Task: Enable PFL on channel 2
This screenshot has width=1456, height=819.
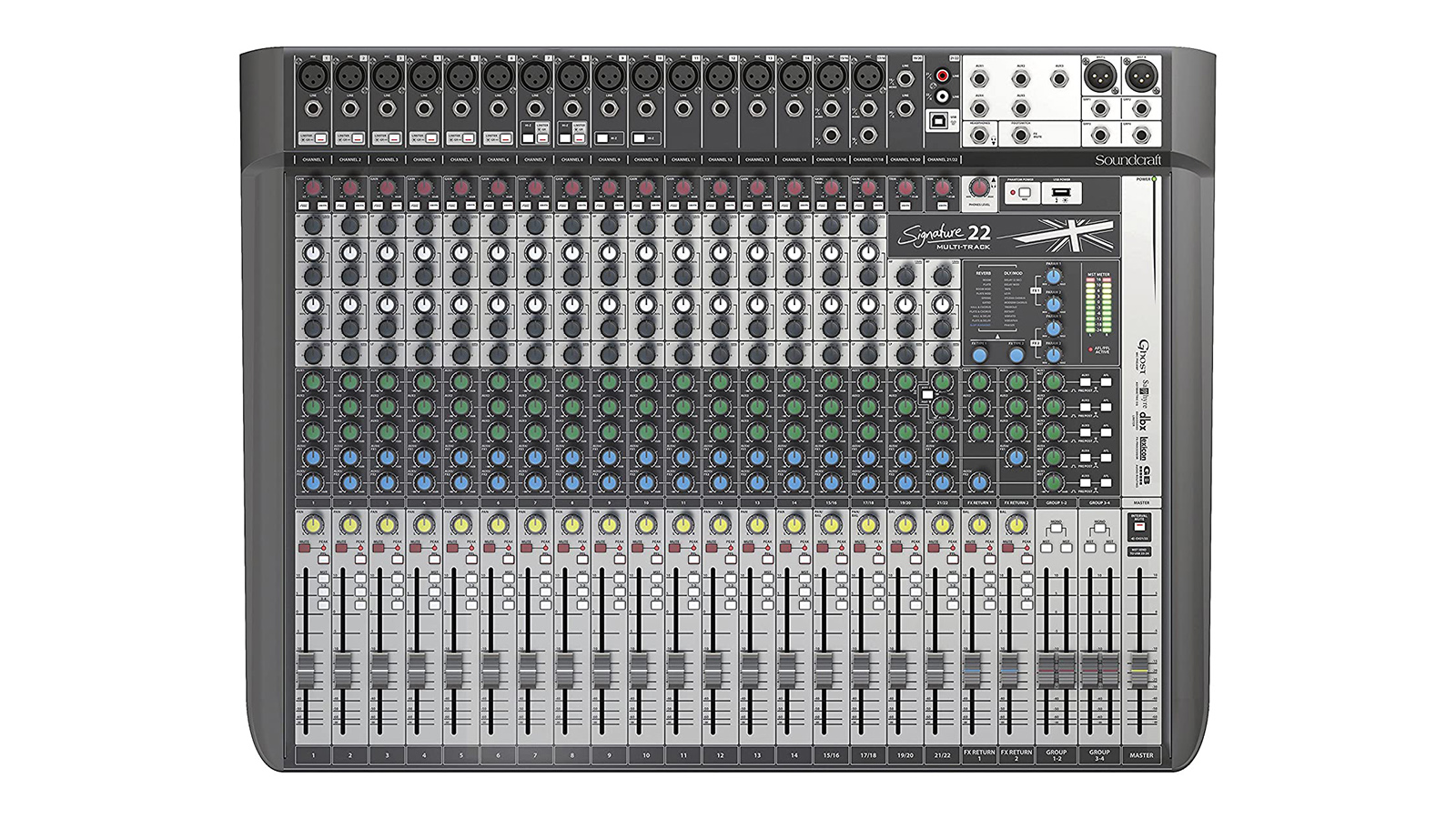Action: tap(360, 560)
